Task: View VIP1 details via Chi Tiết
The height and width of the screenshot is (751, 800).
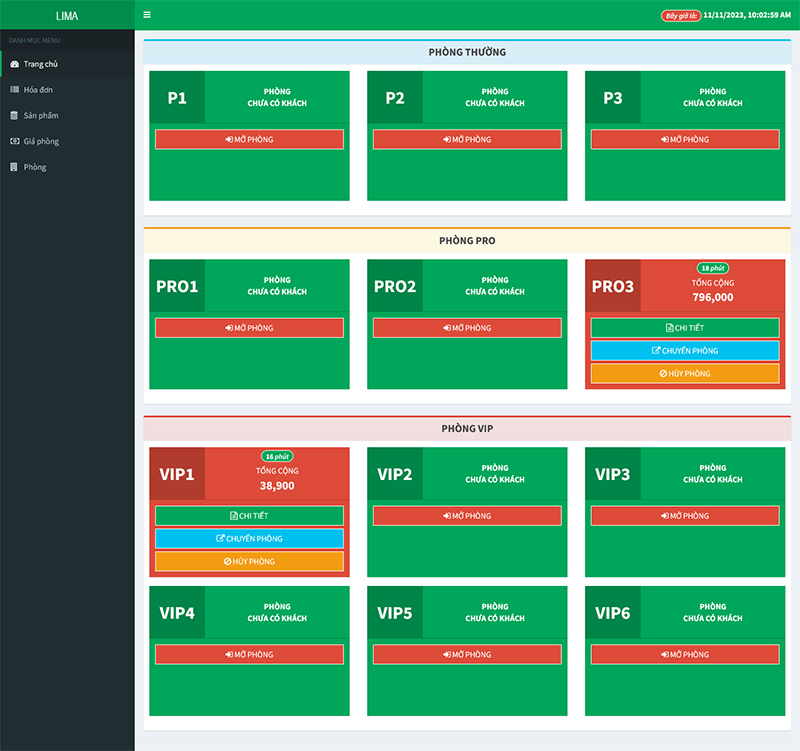Action: tap(249, 516)
